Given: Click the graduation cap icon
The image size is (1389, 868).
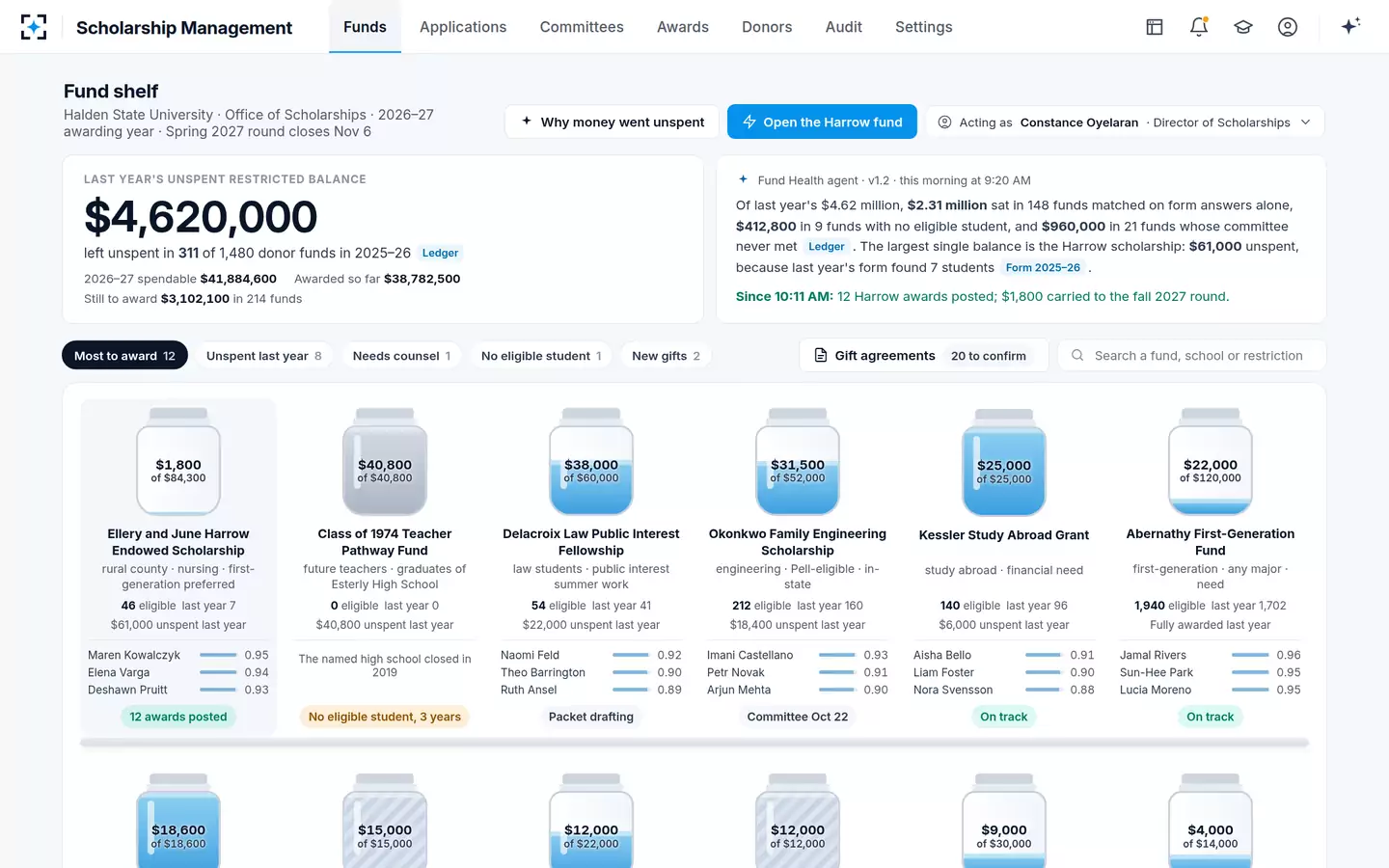Looking at the screenshot, I should pos(1243,27).
